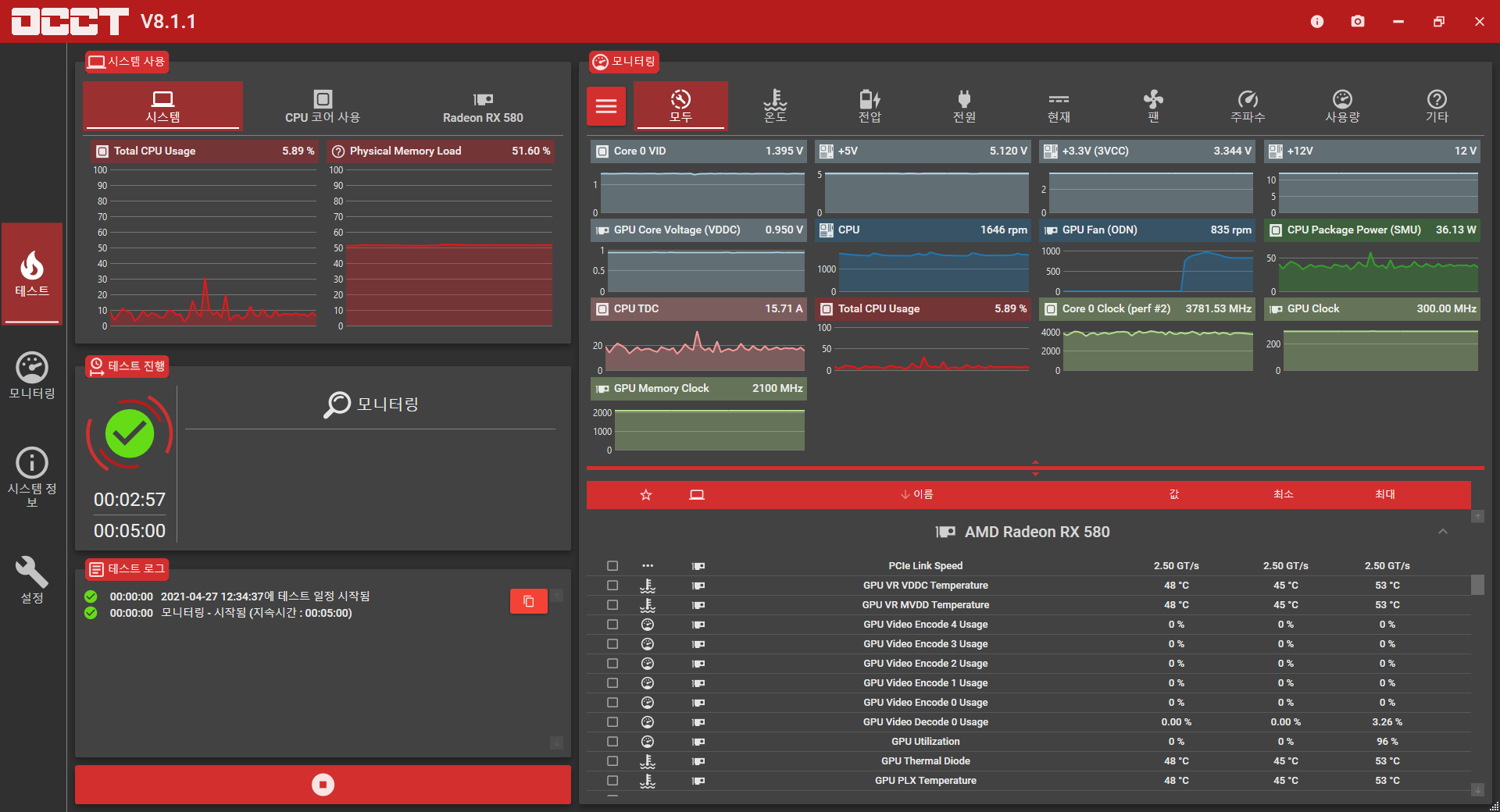Show temperature sensors tab
This screenshot has width=1500, height=812.
click(775, 106)
